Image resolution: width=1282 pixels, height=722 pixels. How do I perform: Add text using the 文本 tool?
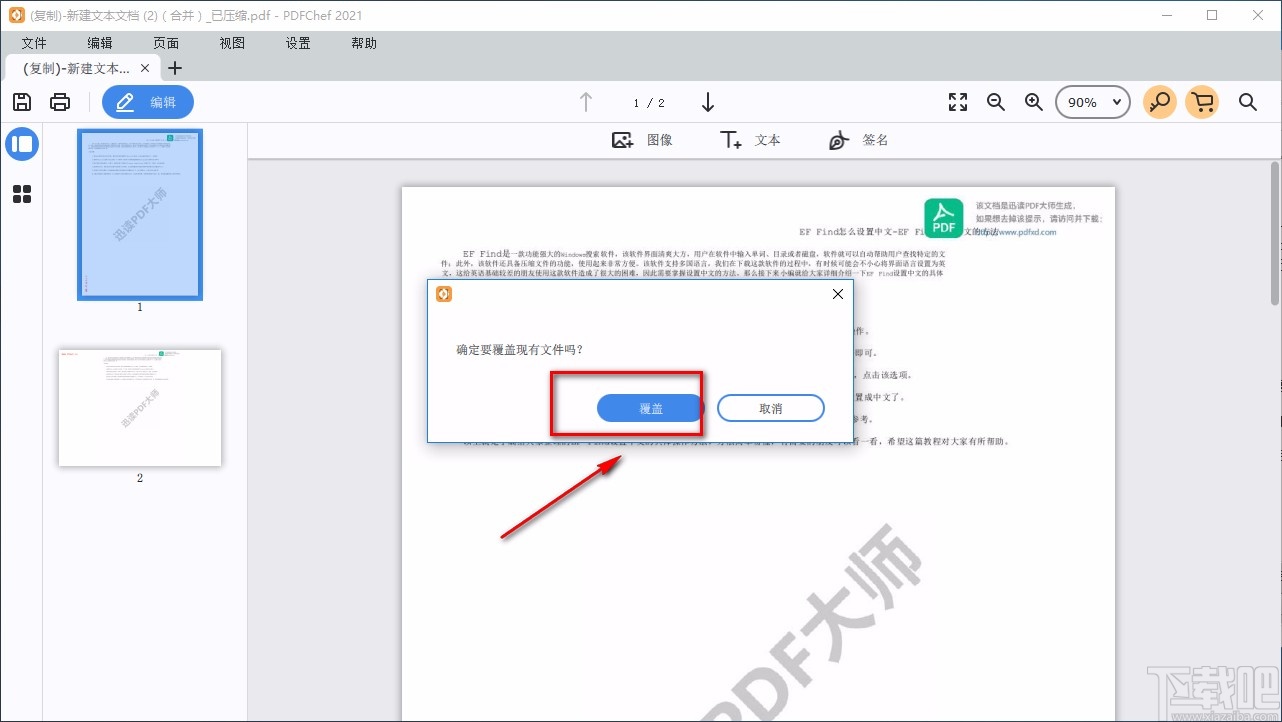pos(750,140)
